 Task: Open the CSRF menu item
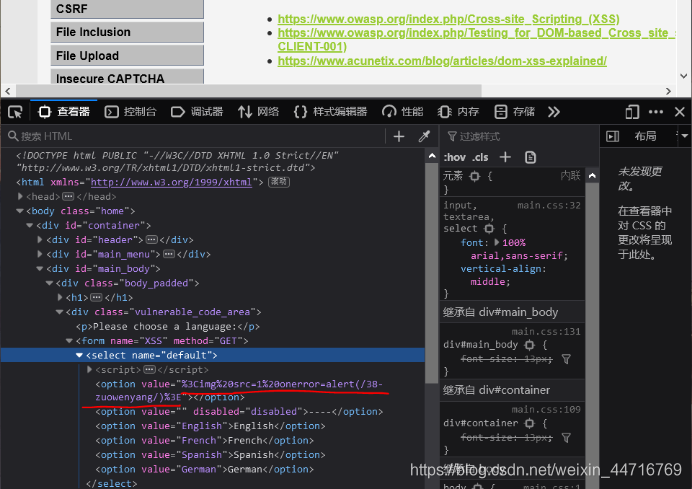(x=127, y=9)
